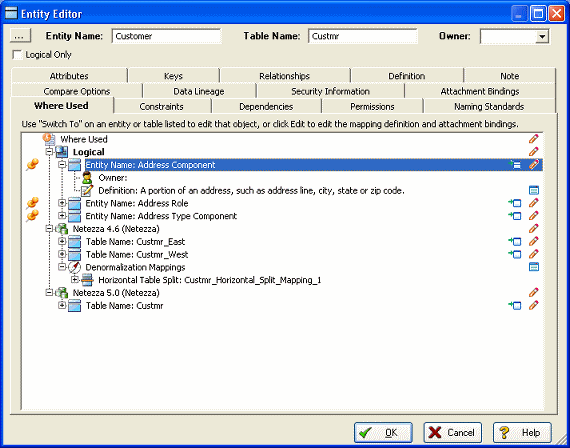Open the Permissions tab
This screenshot has height=448, width=570.
tap(372, 106)
